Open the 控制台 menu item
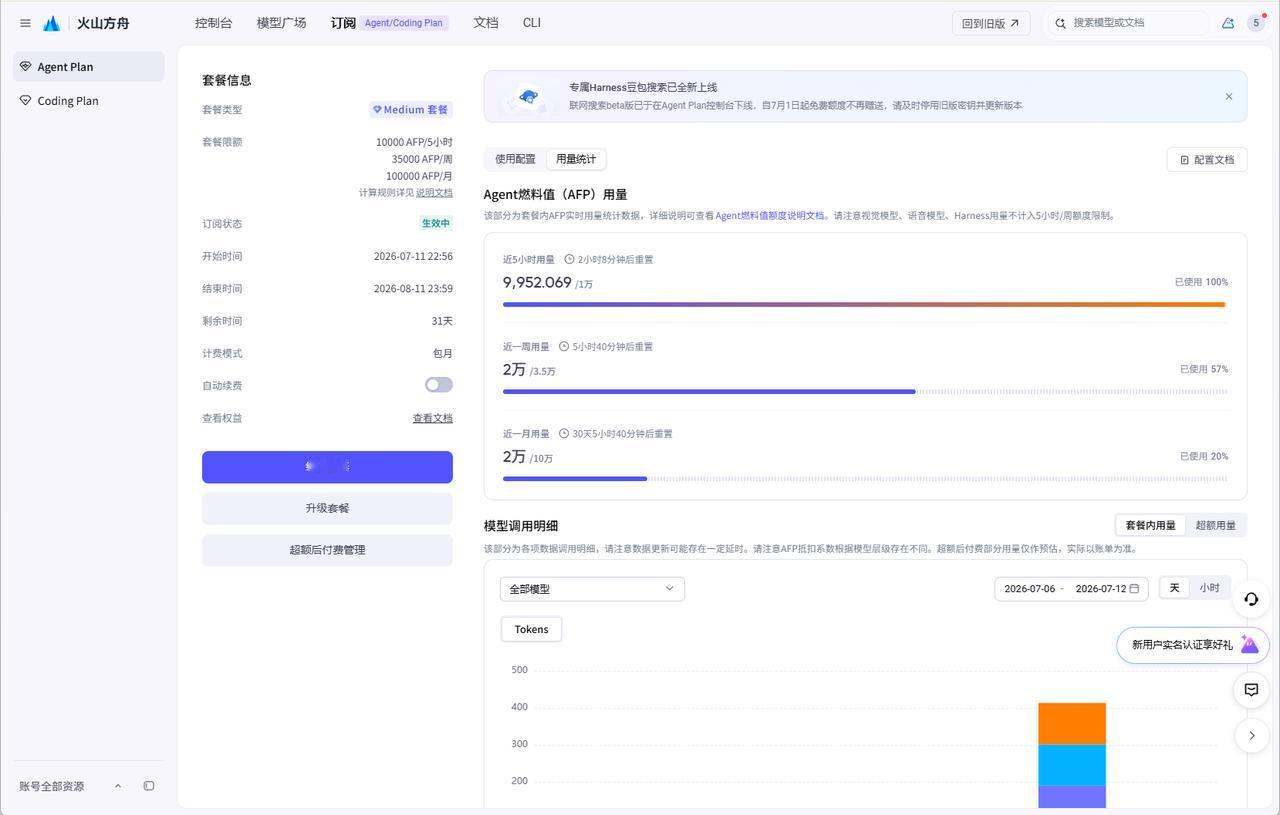The image size is (1280, 815). point(213,23)
